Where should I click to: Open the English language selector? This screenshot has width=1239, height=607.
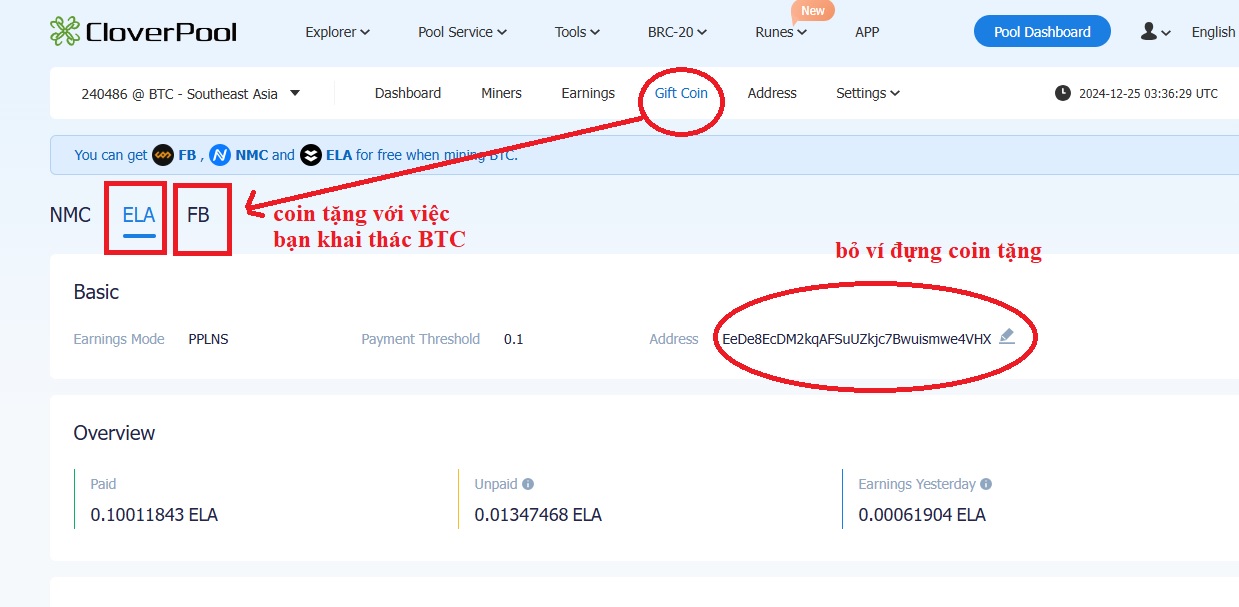coord(1214,32)
